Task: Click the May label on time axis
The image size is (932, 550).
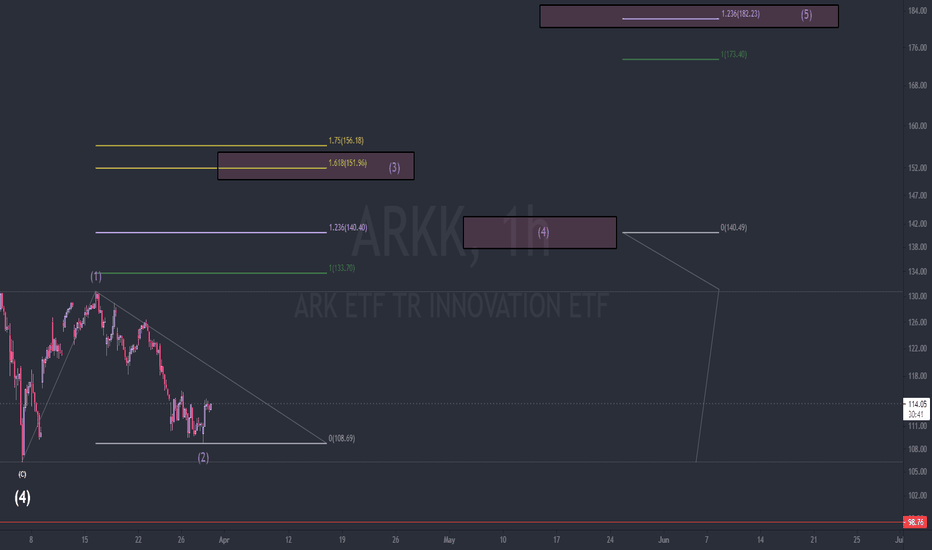Action: click(449, 540)
